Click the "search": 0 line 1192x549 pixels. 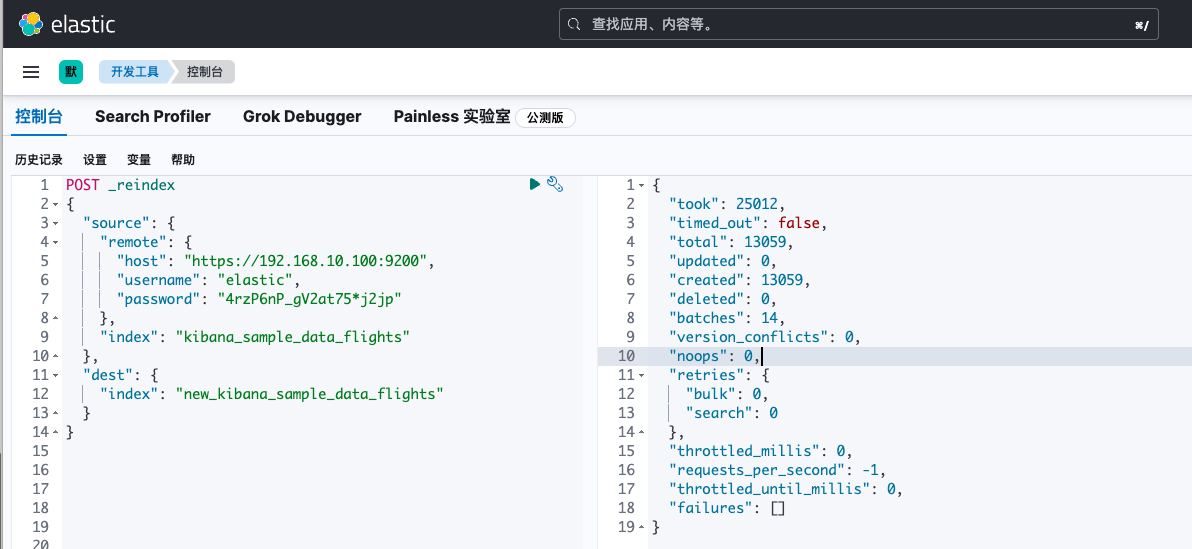point(731,413)
